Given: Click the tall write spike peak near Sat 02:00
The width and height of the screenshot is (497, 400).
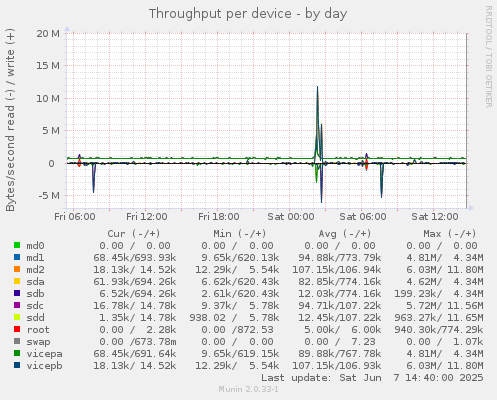Looking at the screenshot, I should [x=317, y=87].
